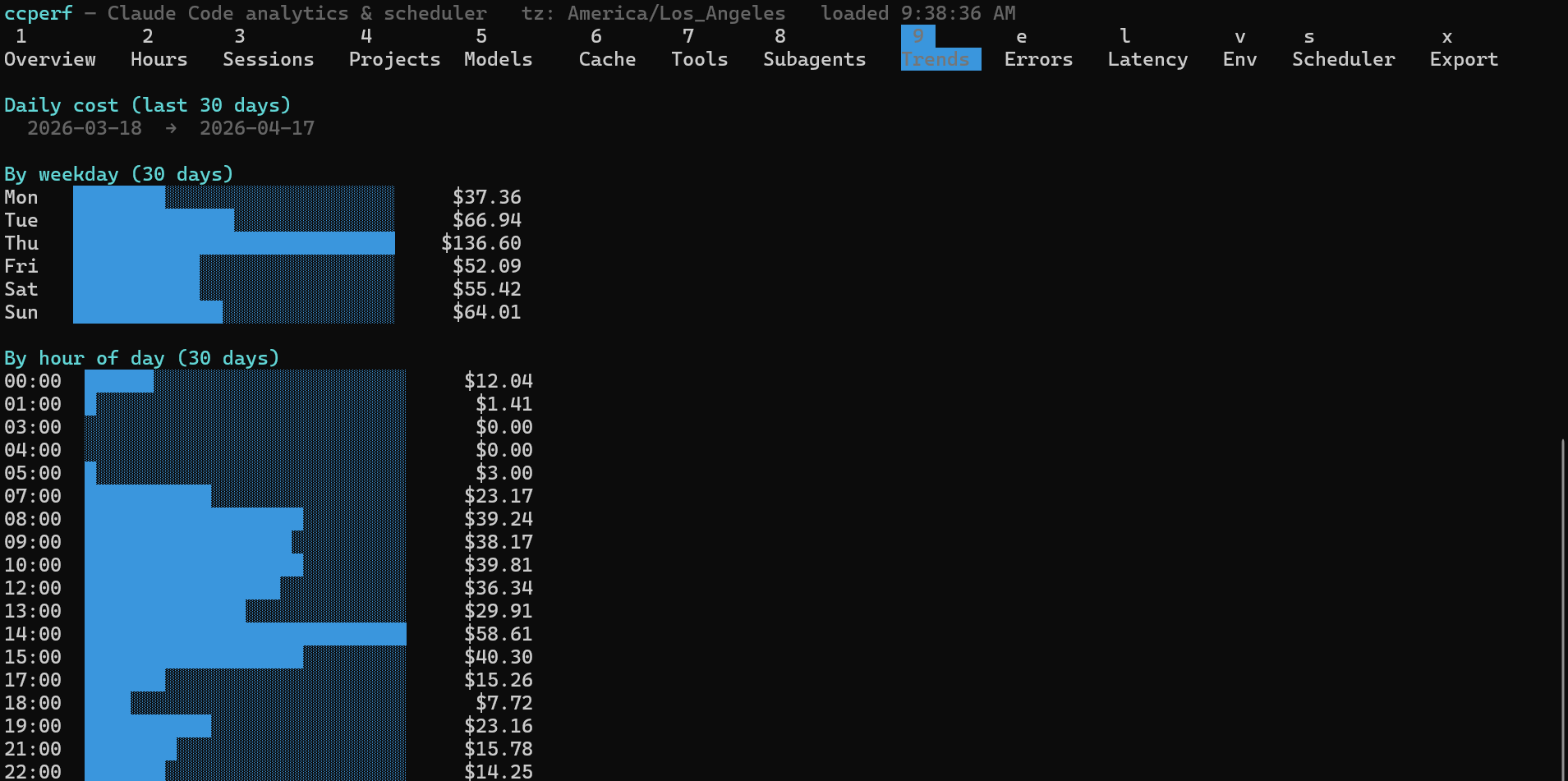1568x781 pixels.
Task: Click the Thursday cost bar
Action: [x=234, y=243]
